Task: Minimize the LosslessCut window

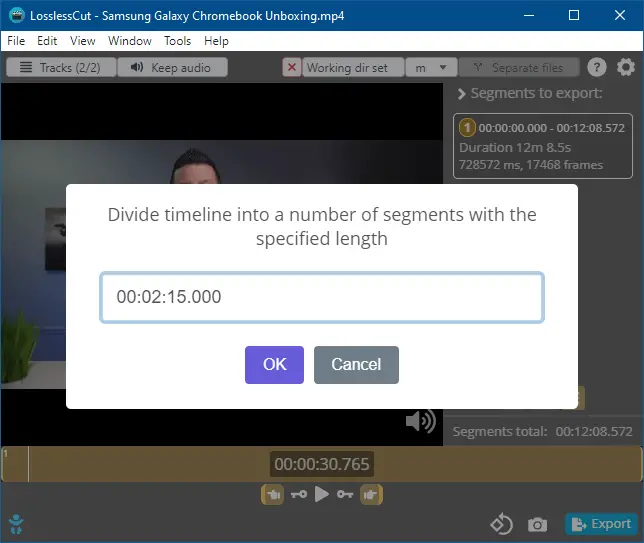Action: coord(529,15)
